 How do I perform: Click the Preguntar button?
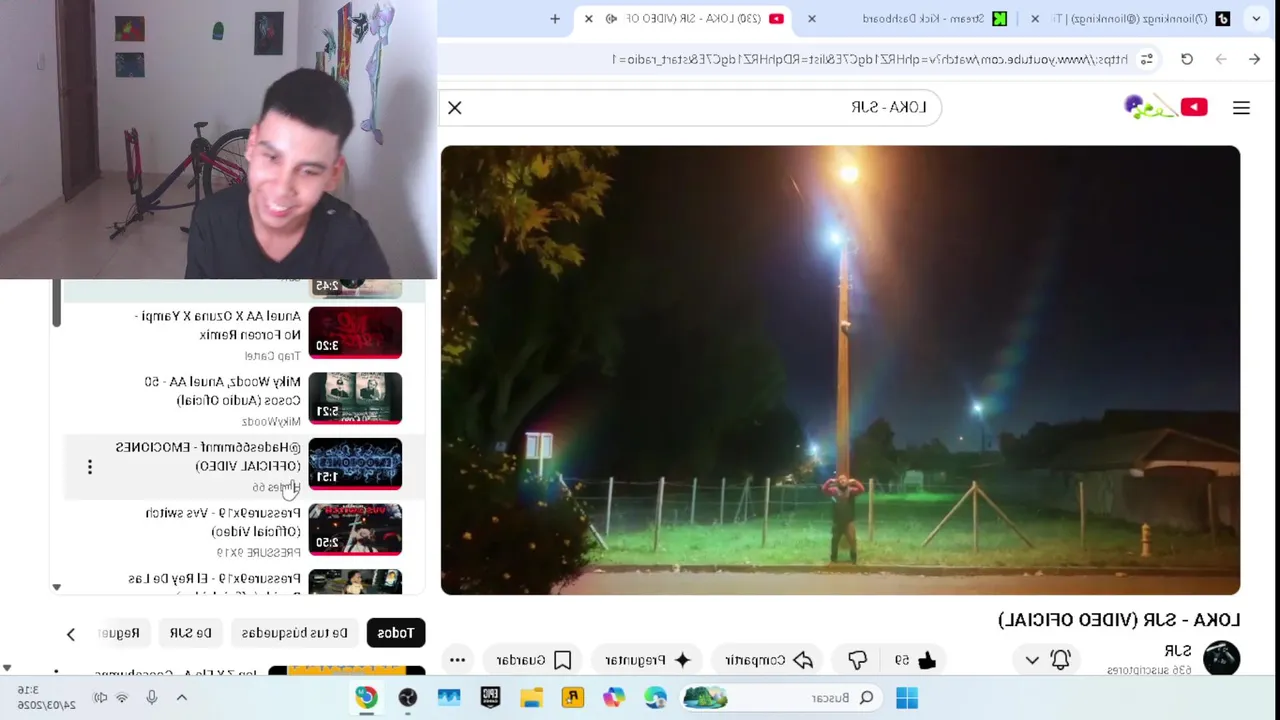pyautogui.click(x=648, y=660)
